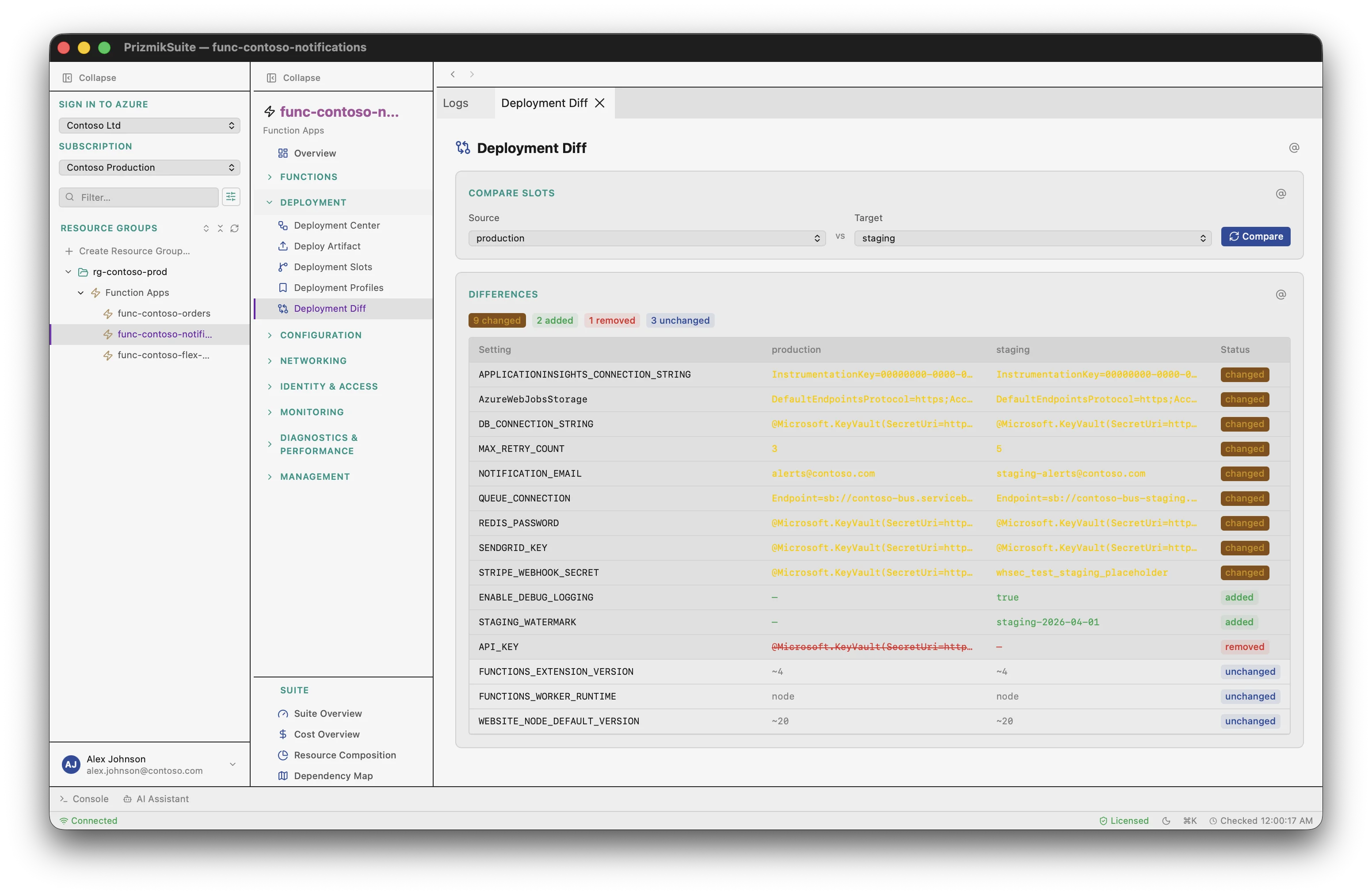
Task: Open the Source slot dropdown
Action: [647, 239]
